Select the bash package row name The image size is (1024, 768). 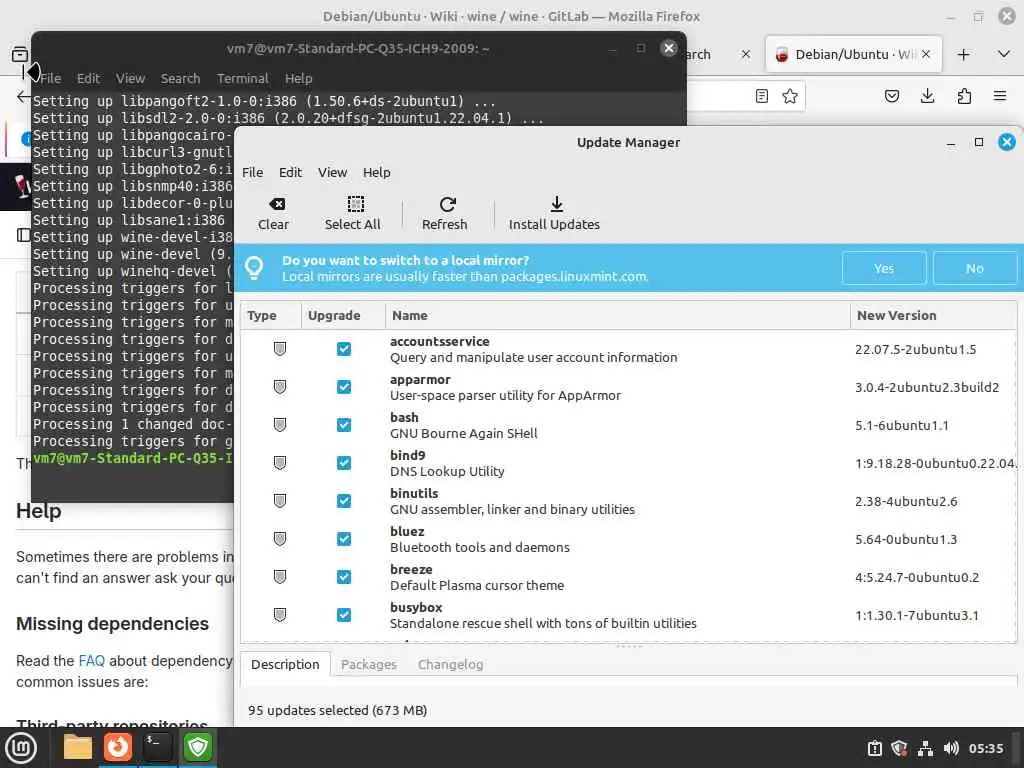pyautogui.click(x=404, y=417)
